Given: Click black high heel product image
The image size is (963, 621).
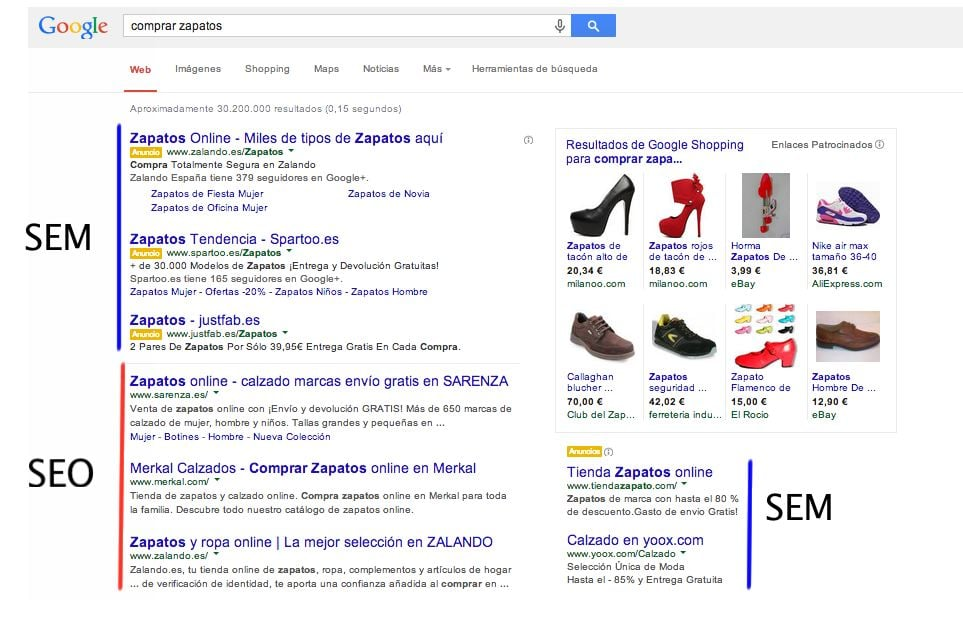Looking at the screenshot, I should (602, 205).
